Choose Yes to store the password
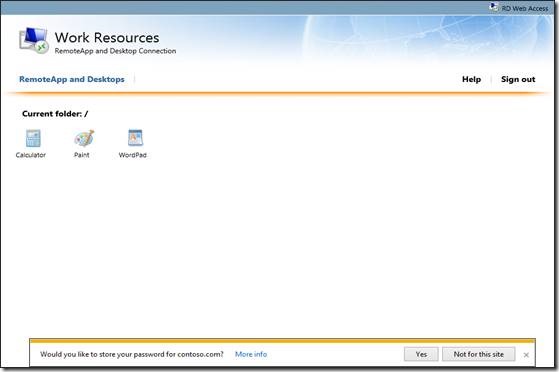Viewport: 559px width, 372px height. (x=421, y=354)
